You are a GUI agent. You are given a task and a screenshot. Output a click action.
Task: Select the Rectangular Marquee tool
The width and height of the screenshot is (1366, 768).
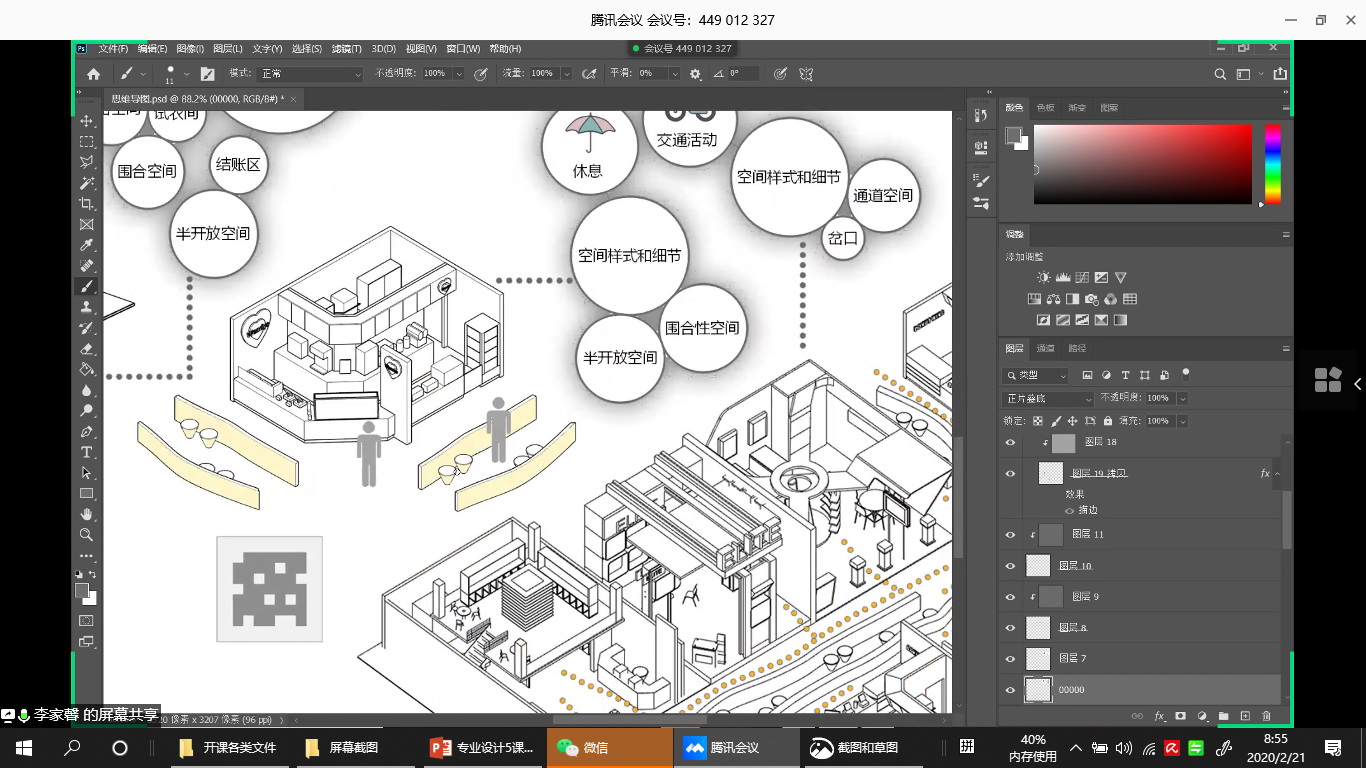click(x=87, y=142)
